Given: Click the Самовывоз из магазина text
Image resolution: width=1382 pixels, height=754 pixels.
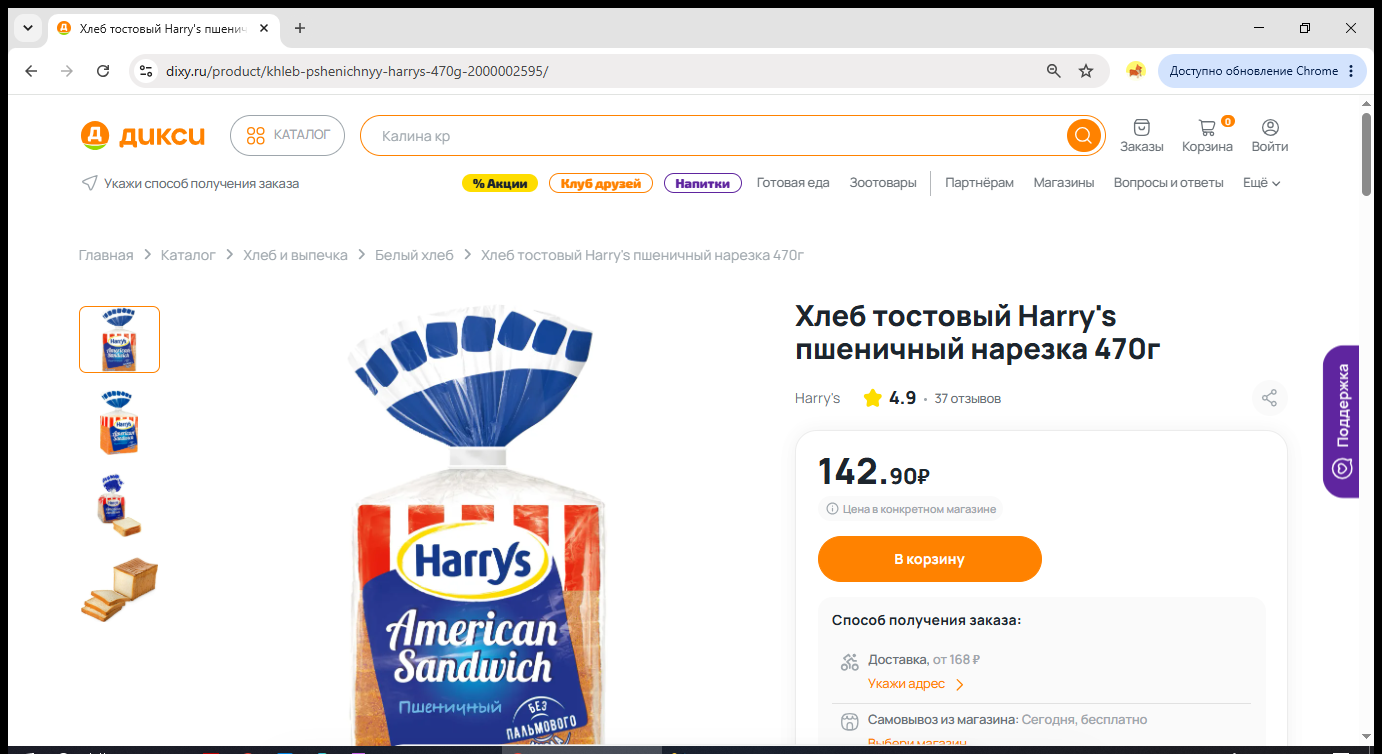Looking at the screenshot, I should click(942, 720).
